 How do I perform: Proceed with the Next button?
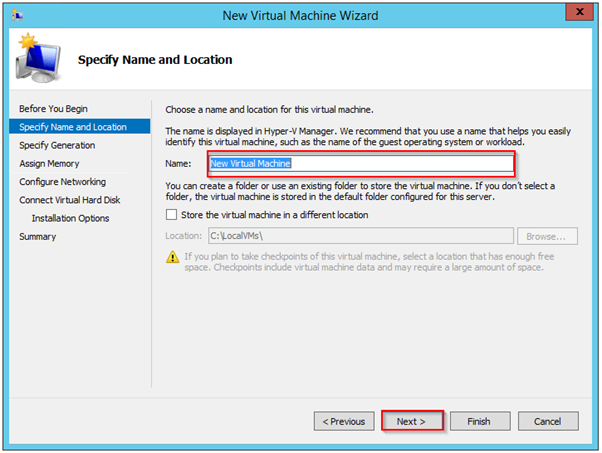tap(411, 421)
